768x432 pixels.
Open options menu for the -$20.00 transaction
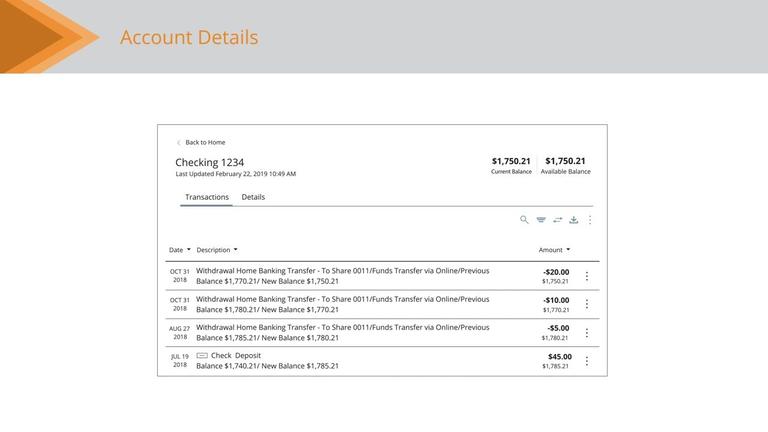coord(587,276)
